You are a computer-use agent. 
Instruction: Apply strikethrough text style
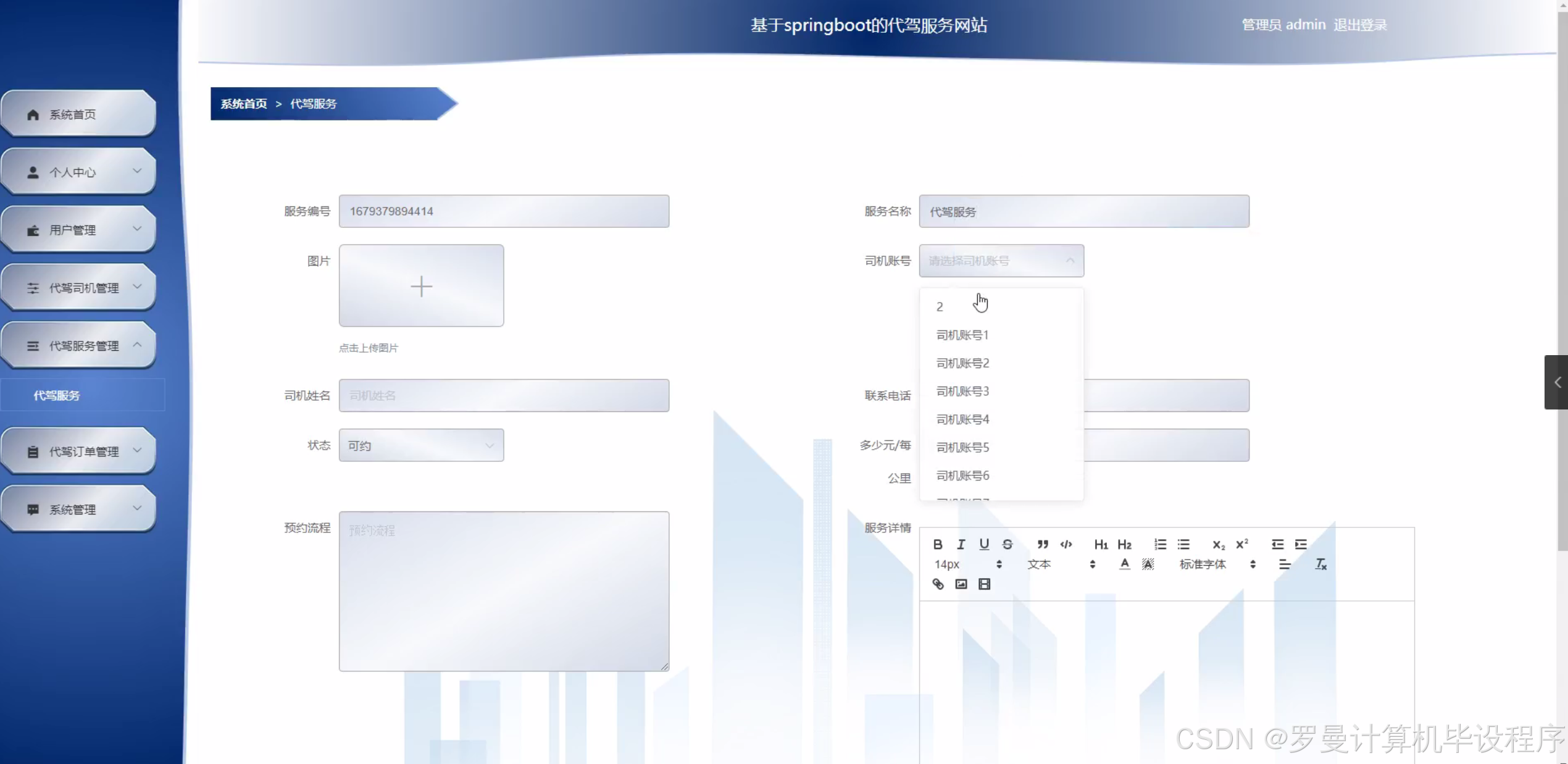(x=1007, y=544)
